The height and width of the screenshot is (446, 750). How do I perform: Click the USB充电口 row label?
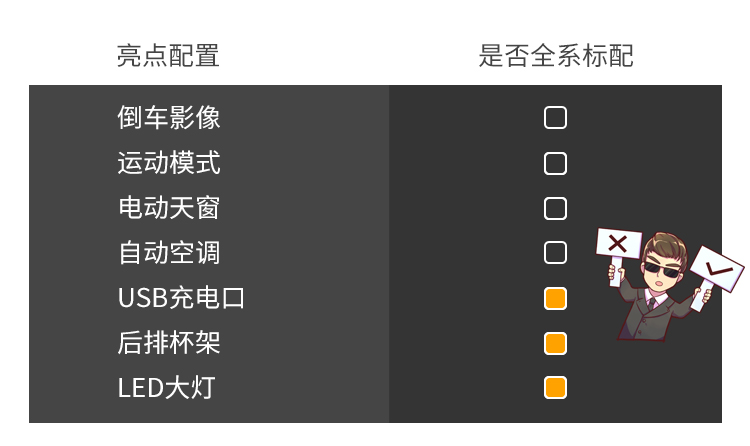click(181, 298)
